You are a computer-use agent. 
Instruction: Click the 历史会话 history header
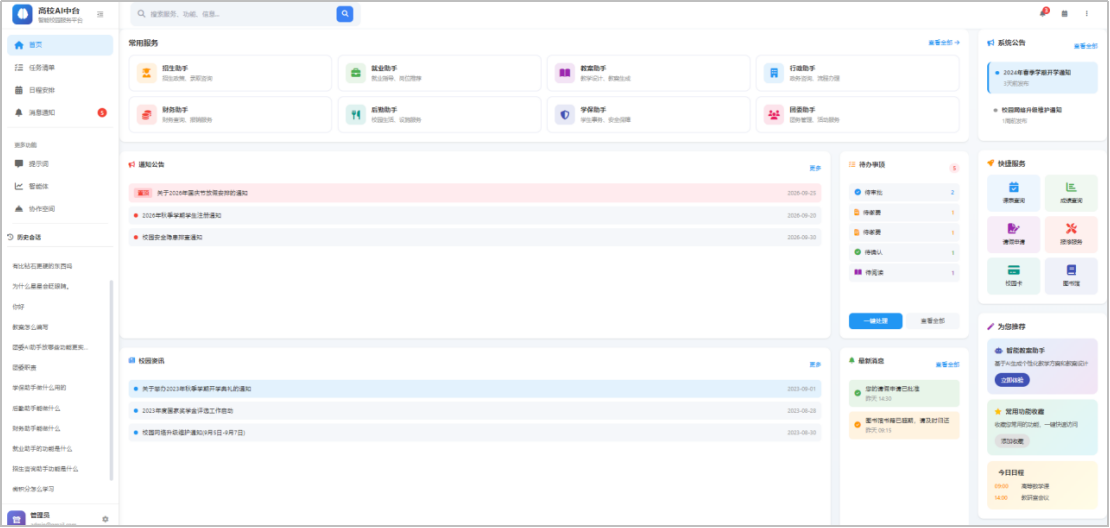click(x=29, y=237)
